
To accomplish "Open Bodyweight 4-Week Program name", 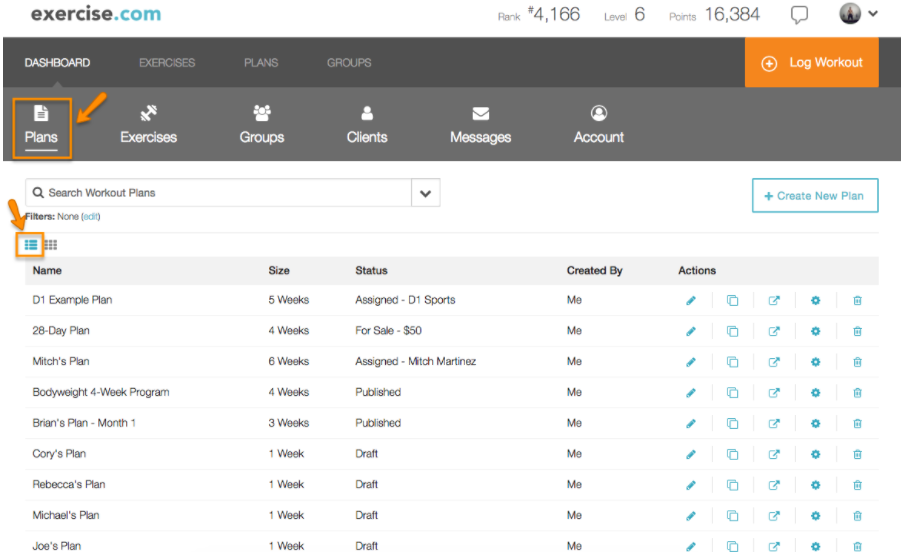I will point(101,392).
